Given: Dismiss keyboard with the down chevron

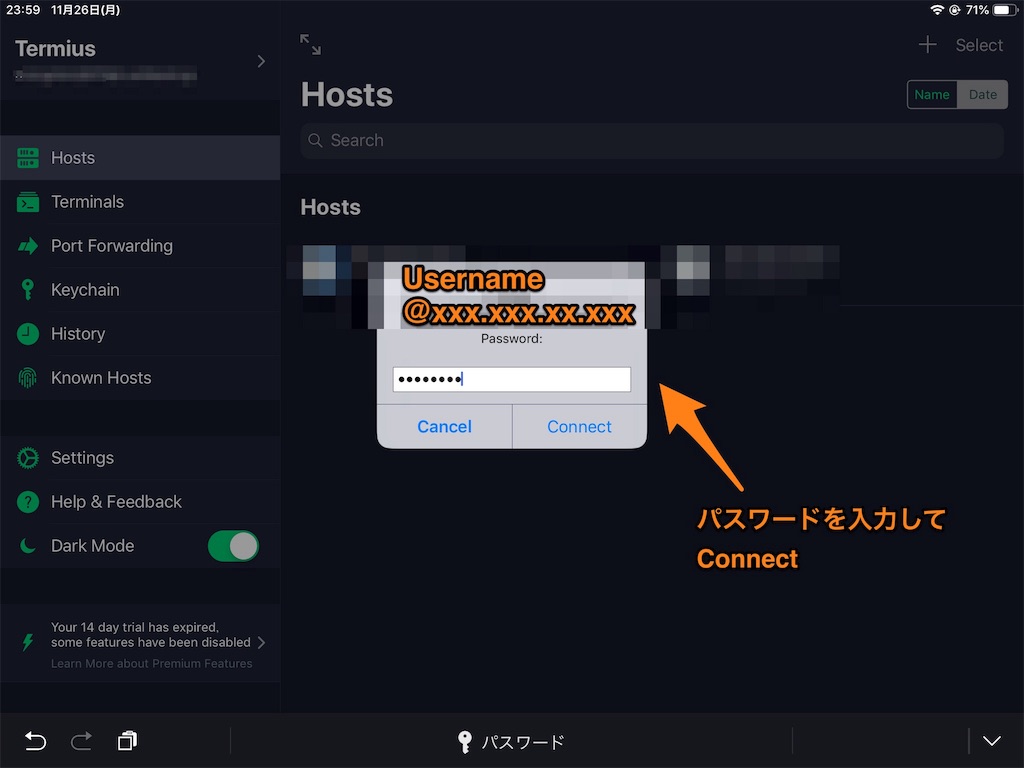Looking at the screenshot, I should pyautogui.click(x=992, y=741).
